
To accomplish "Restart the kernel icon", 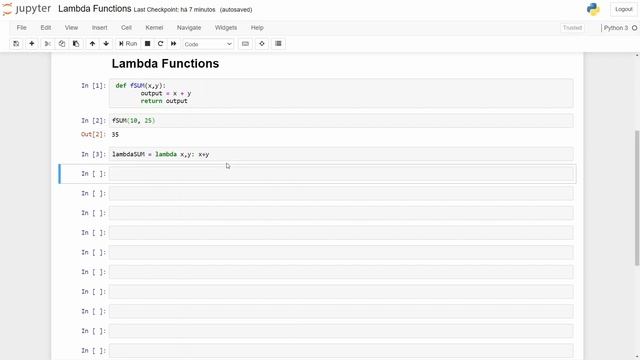I will pos(160,44).
